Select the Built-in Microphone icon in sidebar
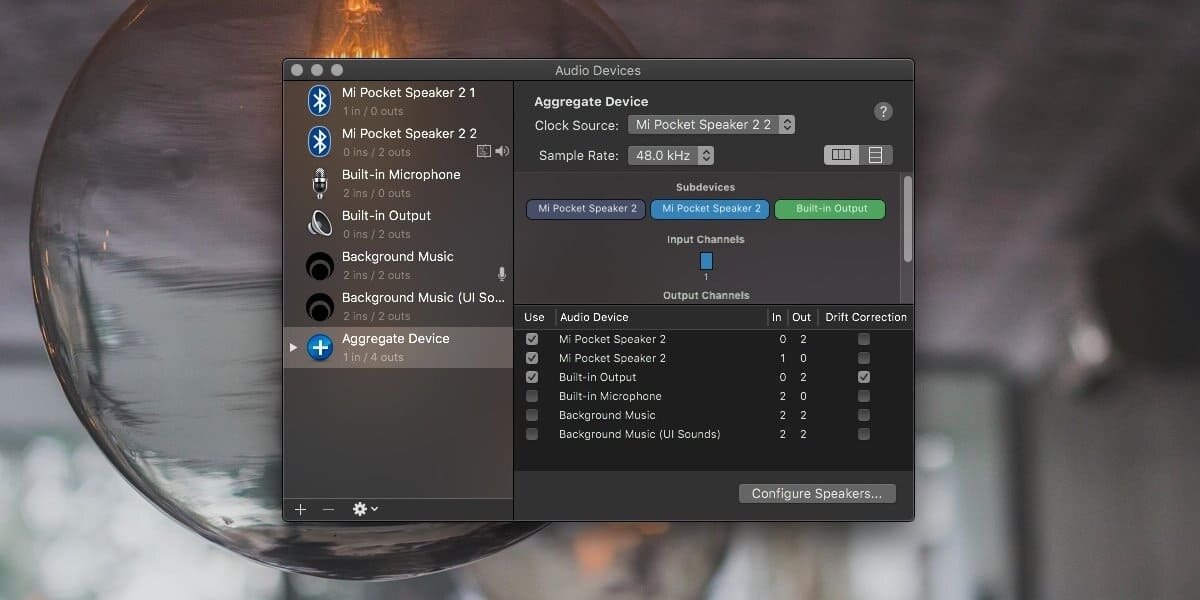1200x600 pixels. 319,183
